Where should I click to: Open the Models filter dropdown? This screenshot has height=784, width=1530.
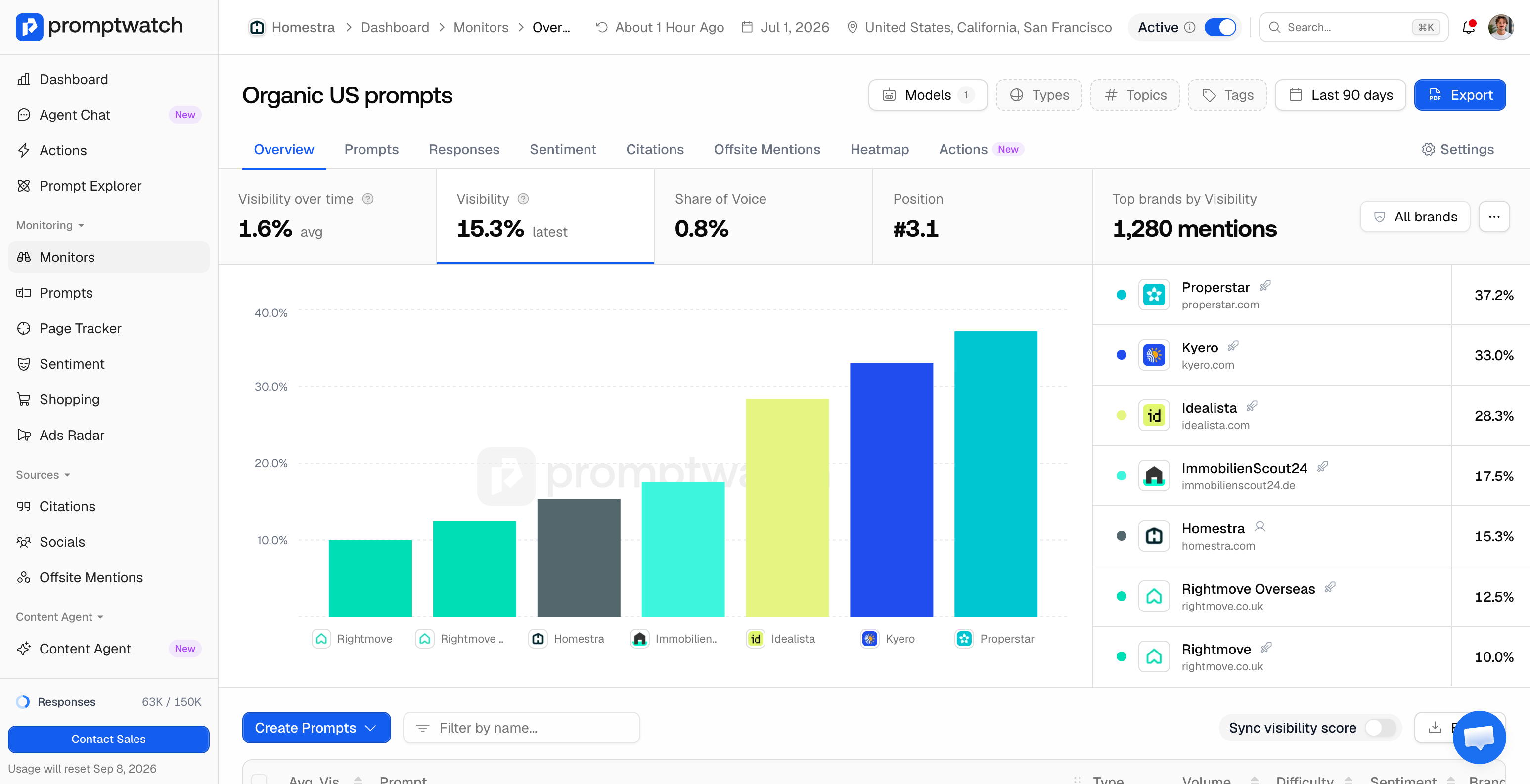point(928,95)
